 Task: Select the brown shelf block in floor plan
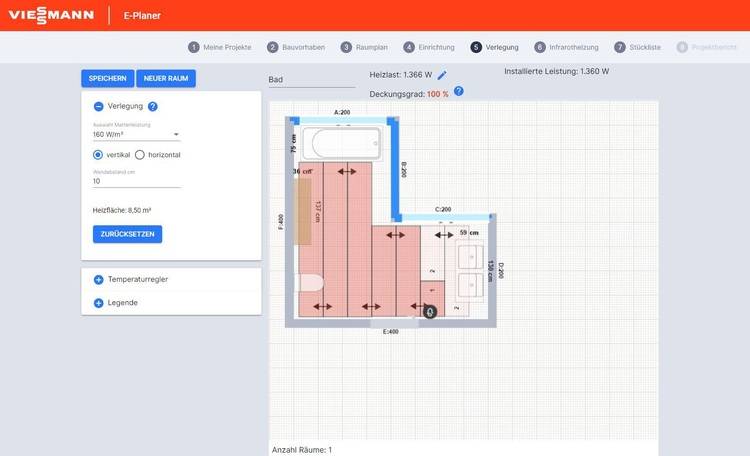[303, 212]
